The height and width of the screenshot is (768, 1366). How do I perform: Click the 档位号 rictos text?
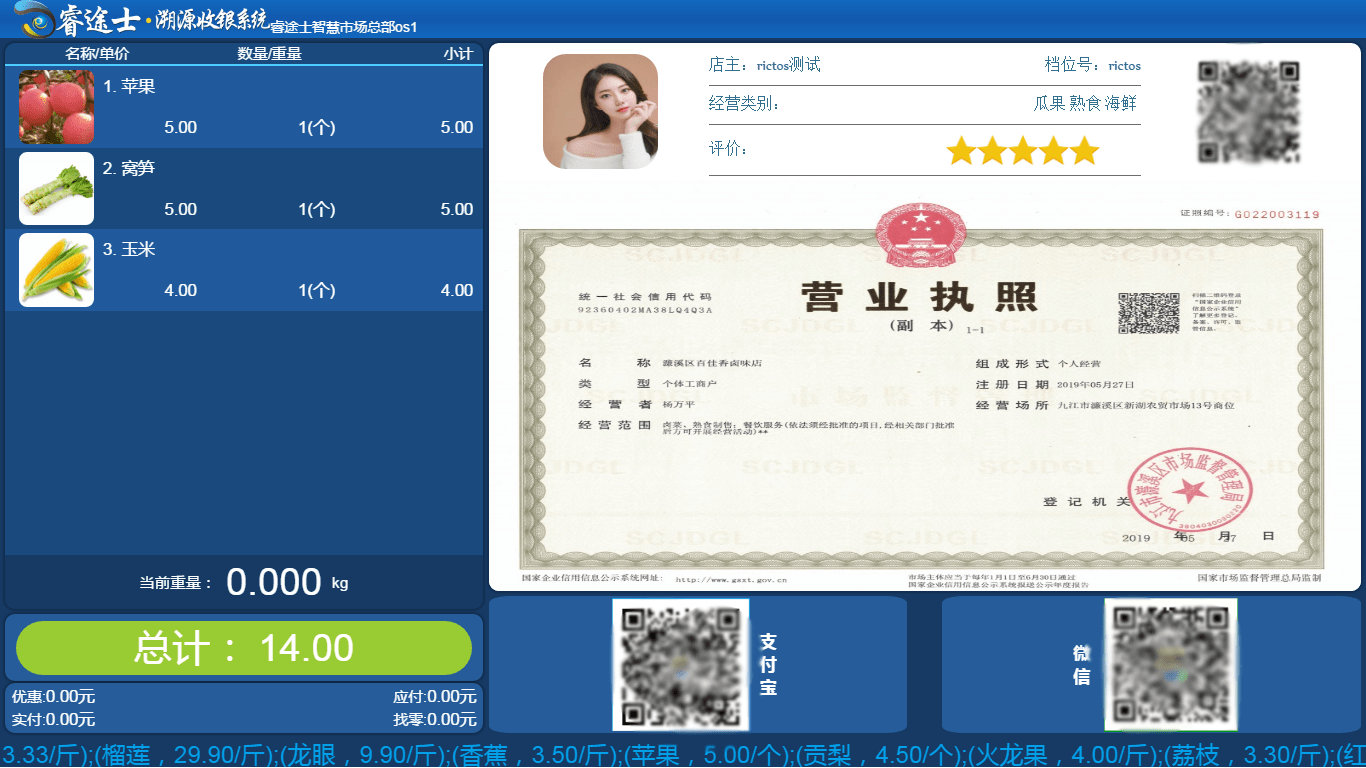(1092, 65)
